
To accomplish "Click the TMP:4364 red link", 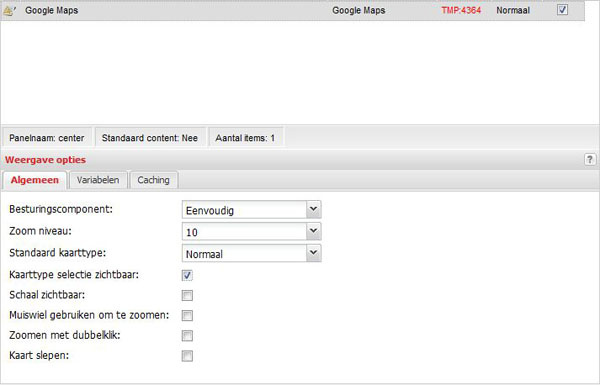I will click(461, 10).
